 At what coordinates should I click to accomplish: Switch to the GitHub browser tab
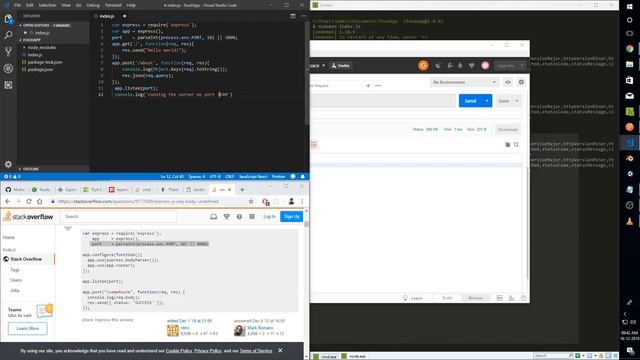[x=15, y=190]
